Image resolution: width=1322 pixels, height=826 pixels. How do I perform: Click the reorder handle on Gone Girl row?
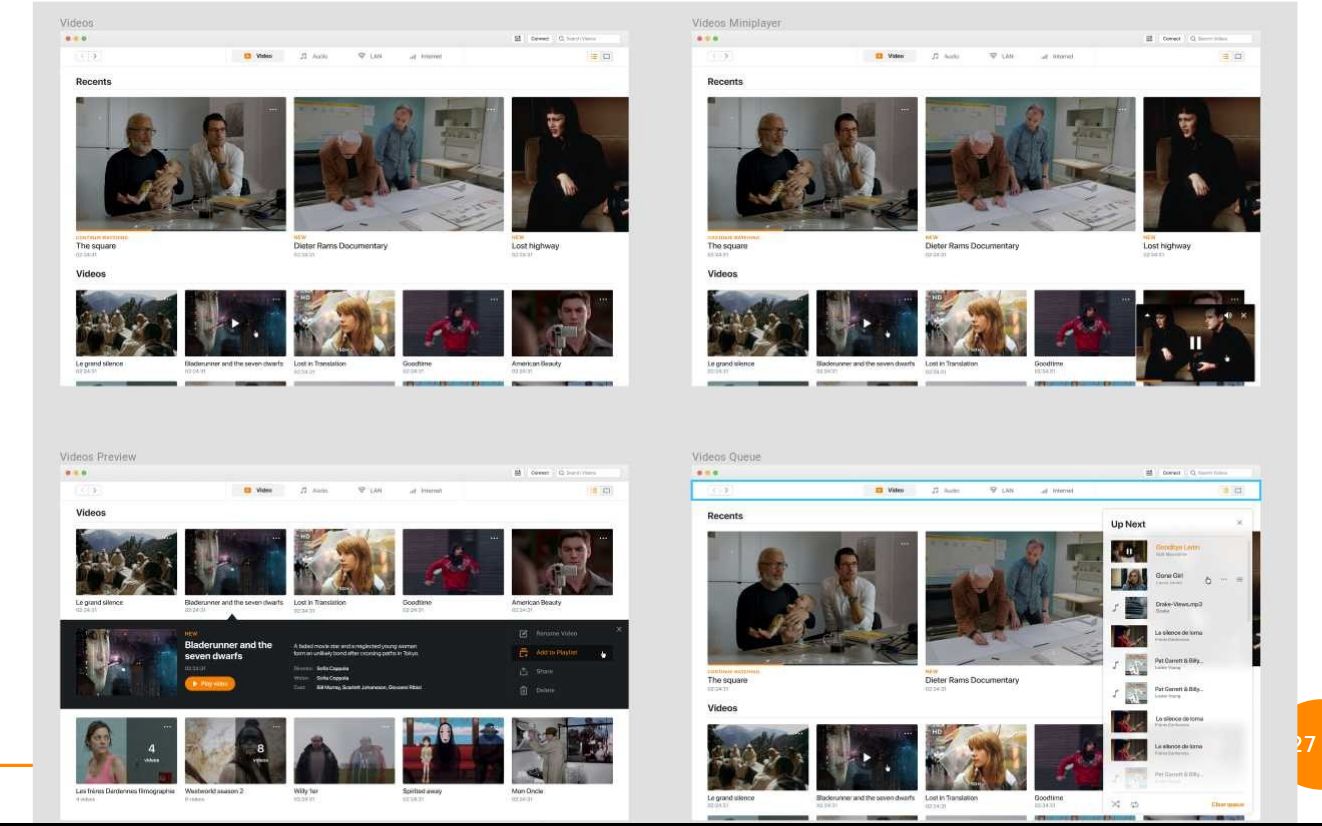click(1239, 579)
